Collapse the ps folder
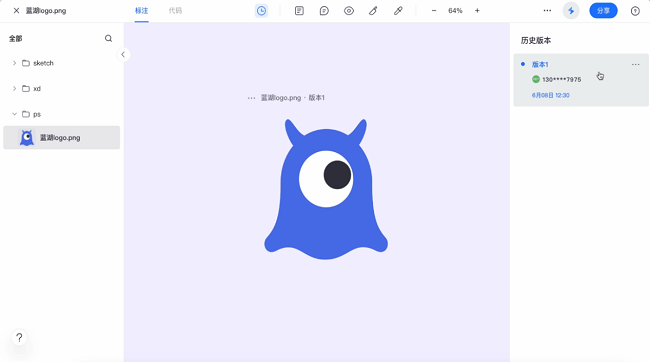This screenshot has width=650, height=362. coord(15,114)
